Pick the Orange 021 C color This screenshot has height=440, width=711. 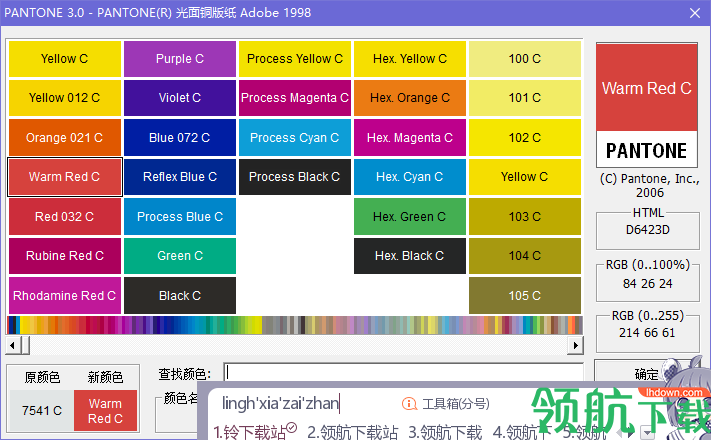pos(65,137)
